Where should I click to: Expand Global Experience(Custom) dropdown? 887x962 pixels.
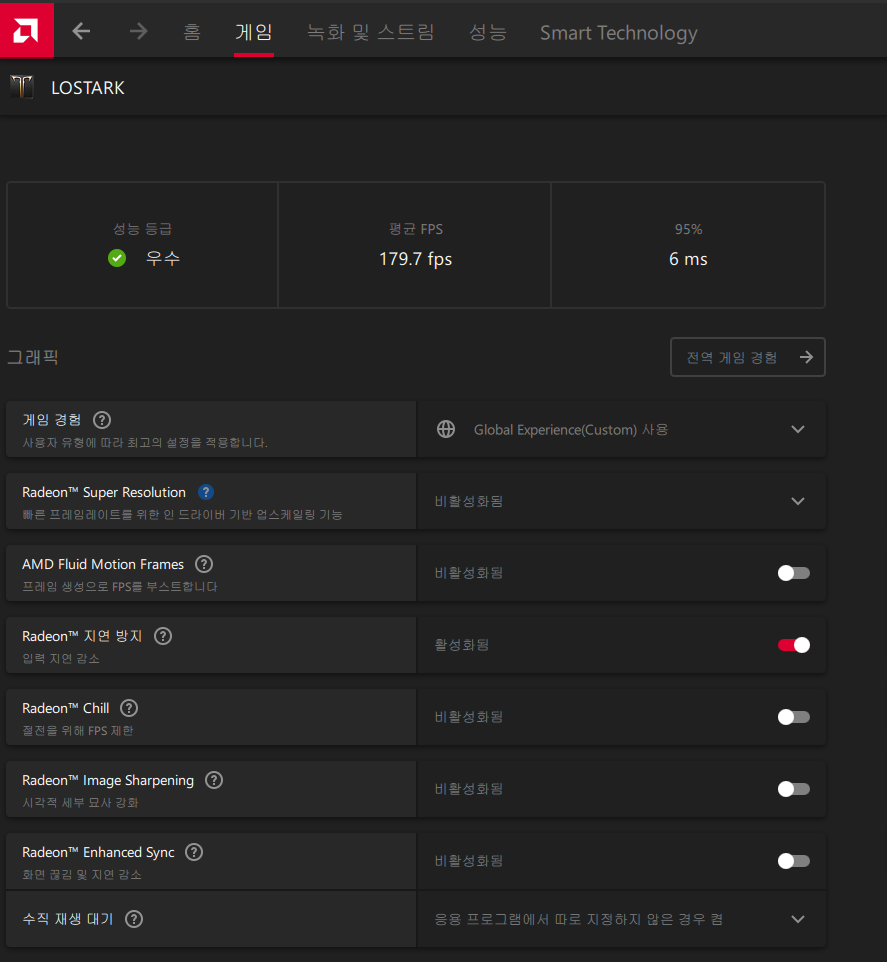[x=797, y=429]
